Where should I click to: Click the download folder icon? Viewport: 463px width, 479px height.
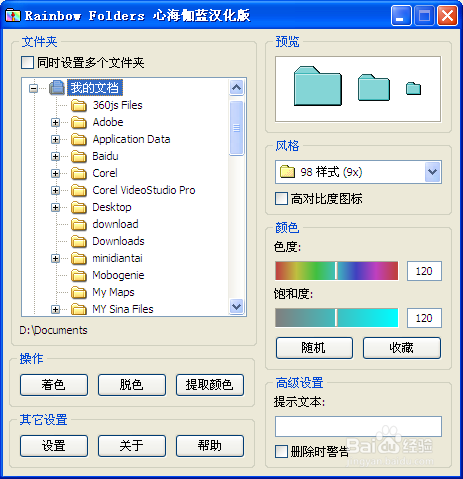79,224
